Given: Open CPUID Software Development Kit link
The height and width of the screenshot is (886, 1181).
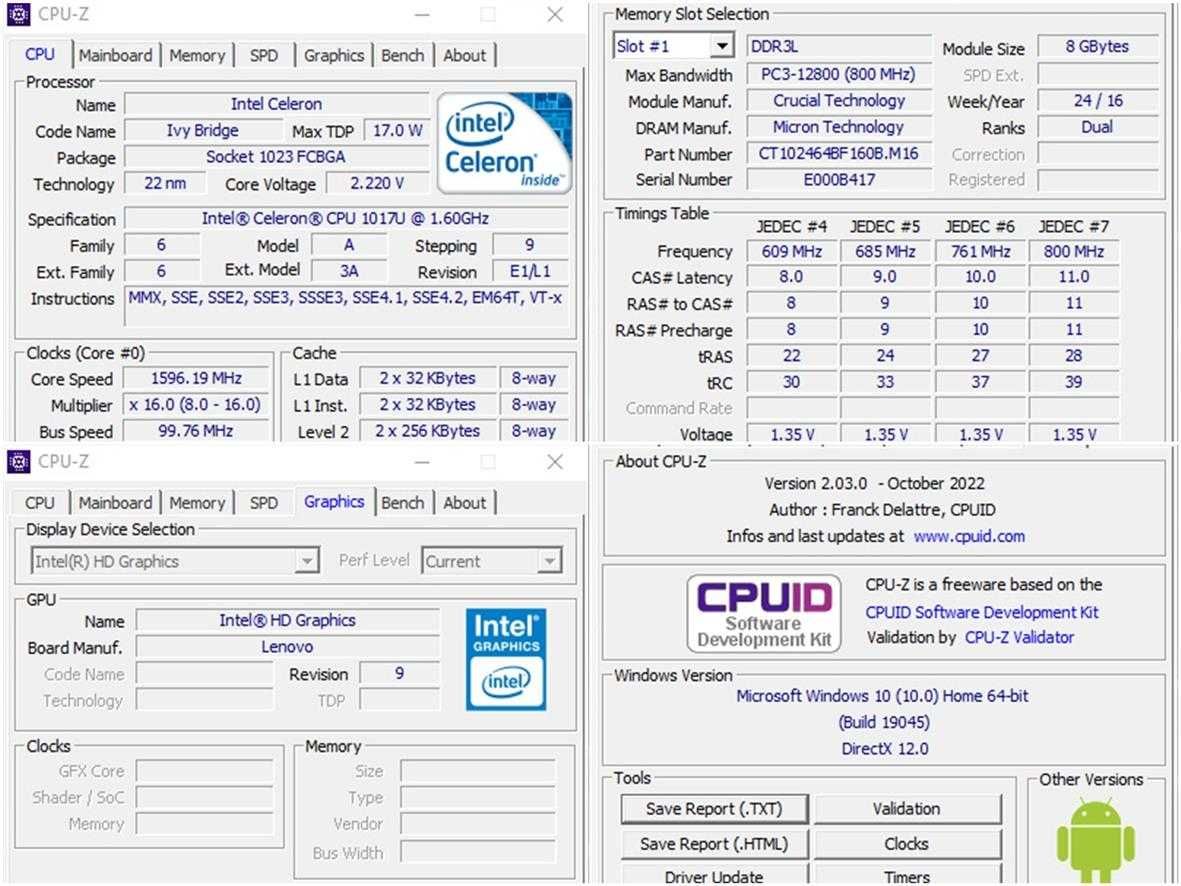Looking at the screenshot, I should [981, 613].
